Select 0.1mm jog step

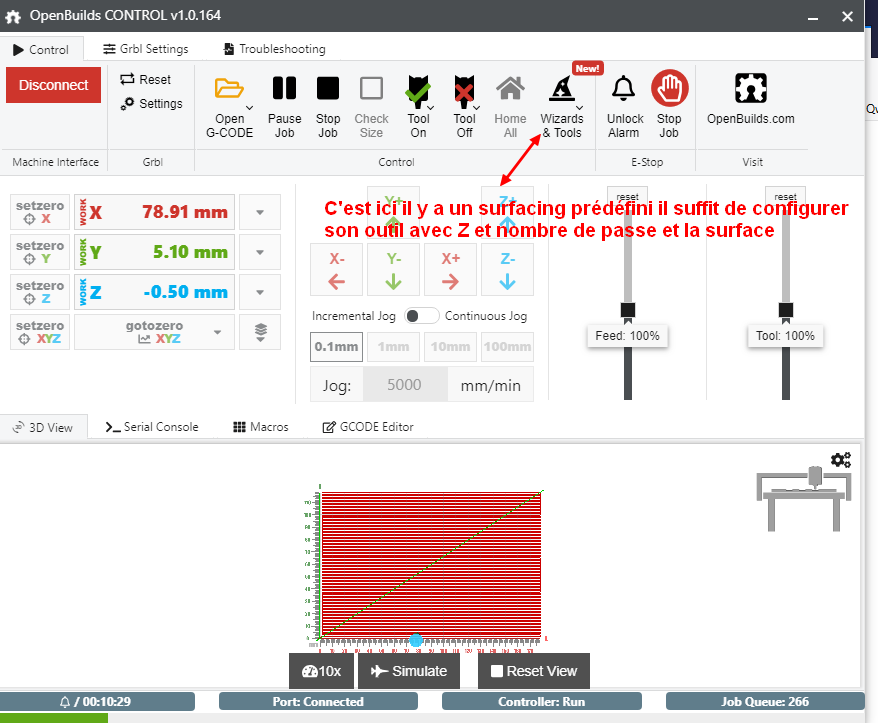pos(337,347)
